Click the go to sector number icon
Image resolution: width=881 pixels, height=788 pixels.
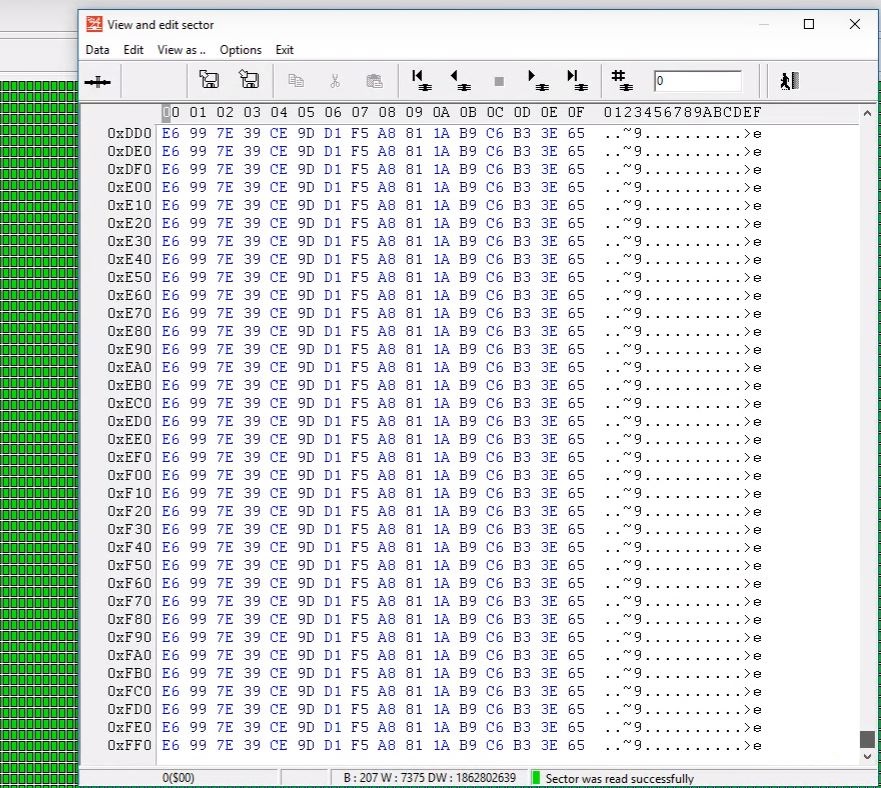pos(620,80)
